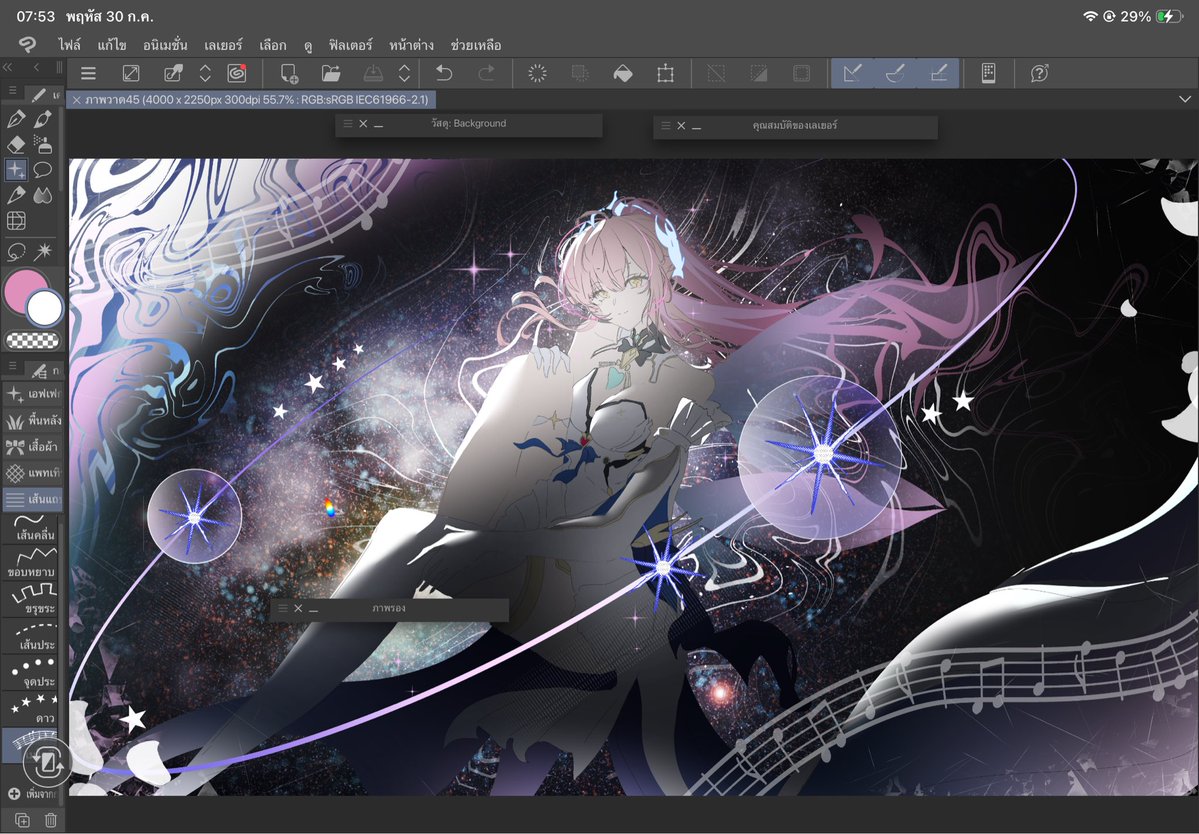This screenshot has width=1199, height=834.
Task: Open the smartphone companion mode icon
Action: [988, 73]
